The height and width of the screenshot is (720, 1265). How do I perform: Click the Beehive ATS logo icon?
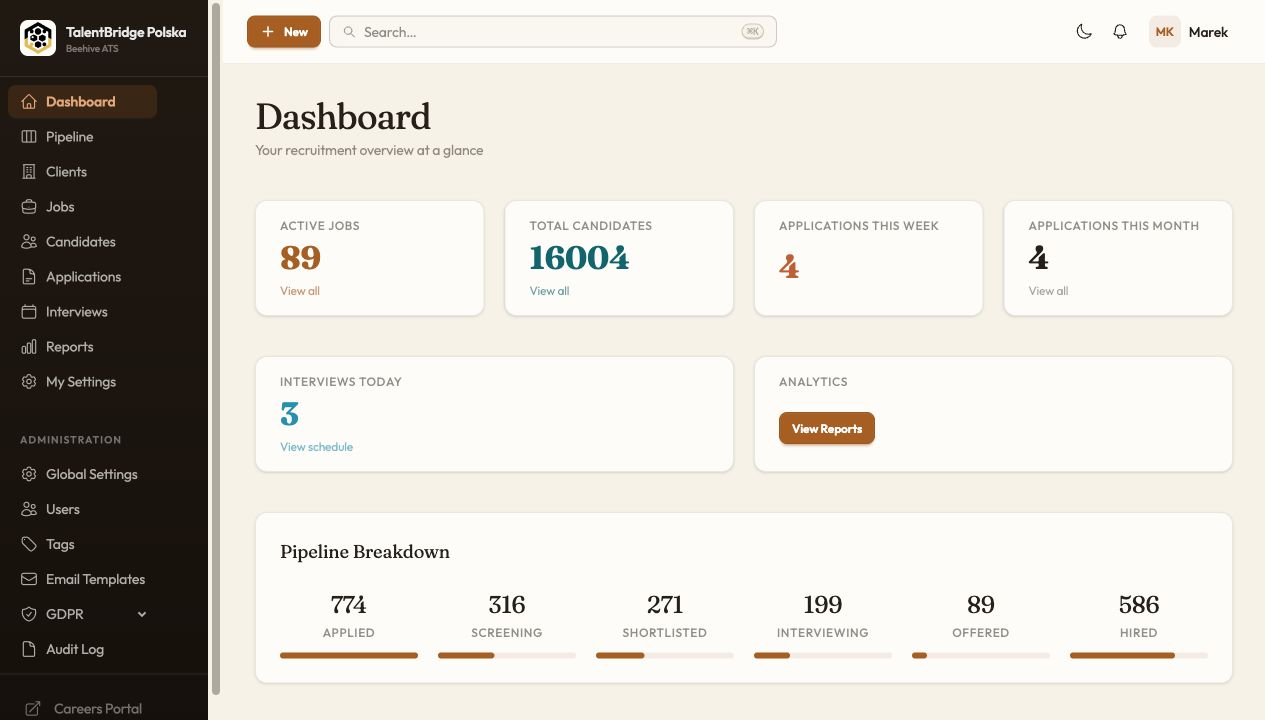pos(38,38)
